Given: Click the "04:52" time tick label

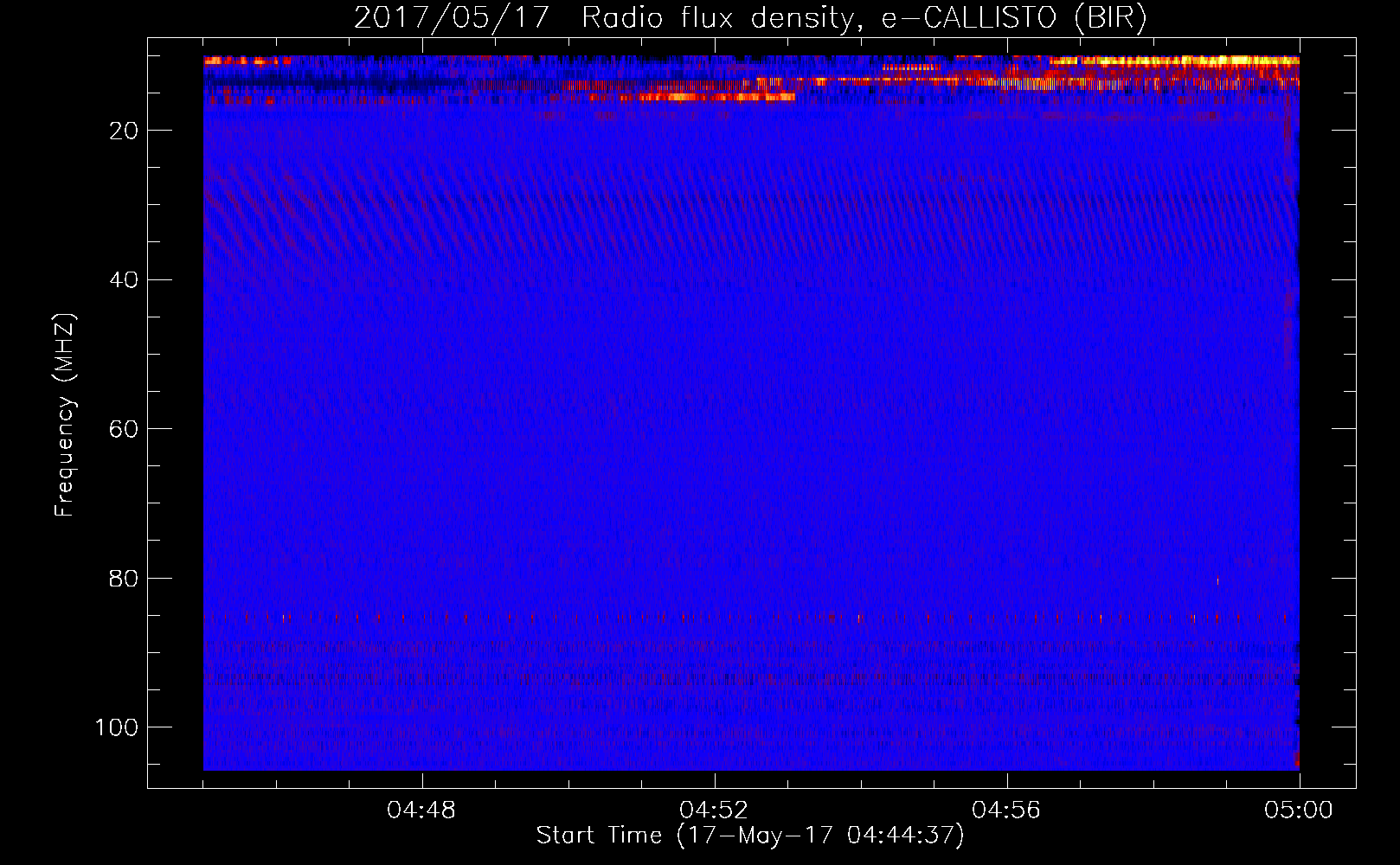Looking at the screenshot, I should [714, 811].
